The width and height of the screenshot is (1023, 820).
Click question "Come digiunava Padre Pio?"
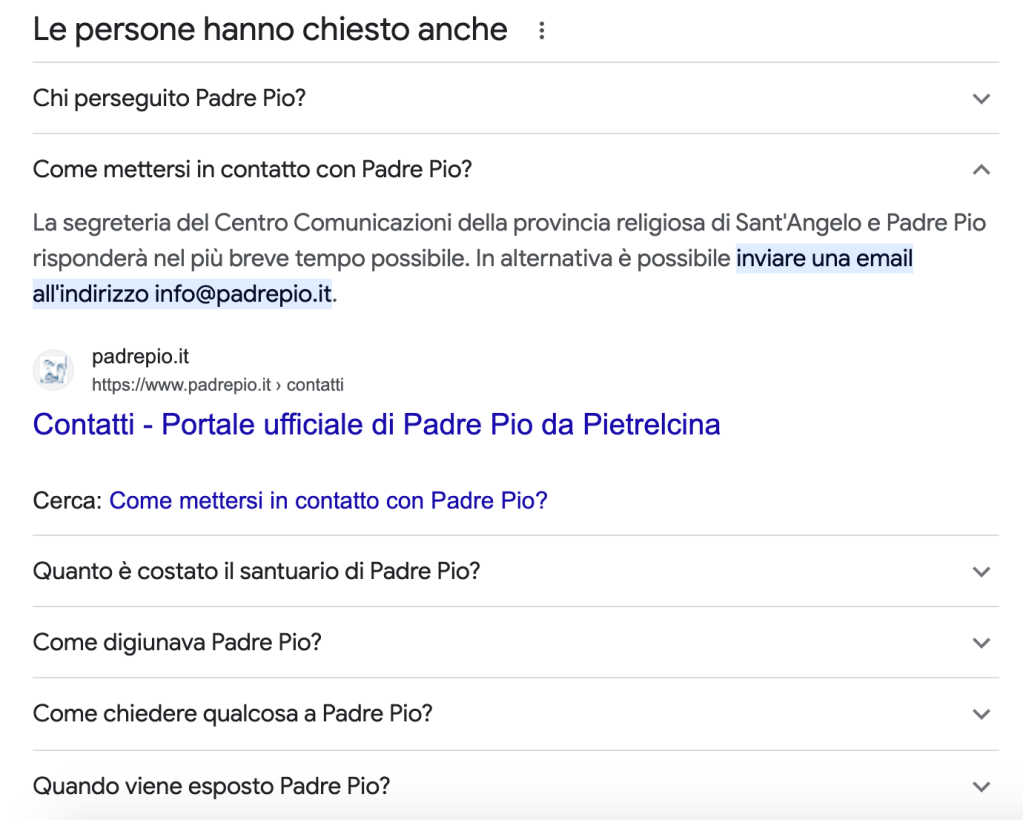(x=177, y=643)
